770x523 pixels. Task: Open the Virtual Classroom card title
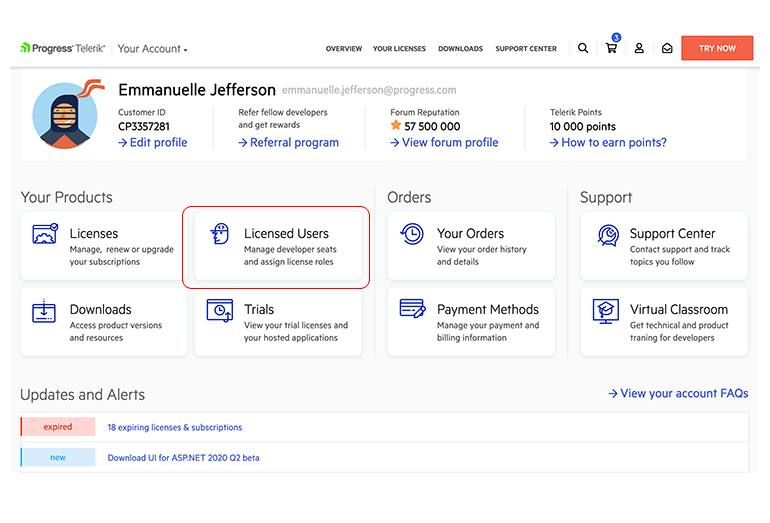coord(679,309)
